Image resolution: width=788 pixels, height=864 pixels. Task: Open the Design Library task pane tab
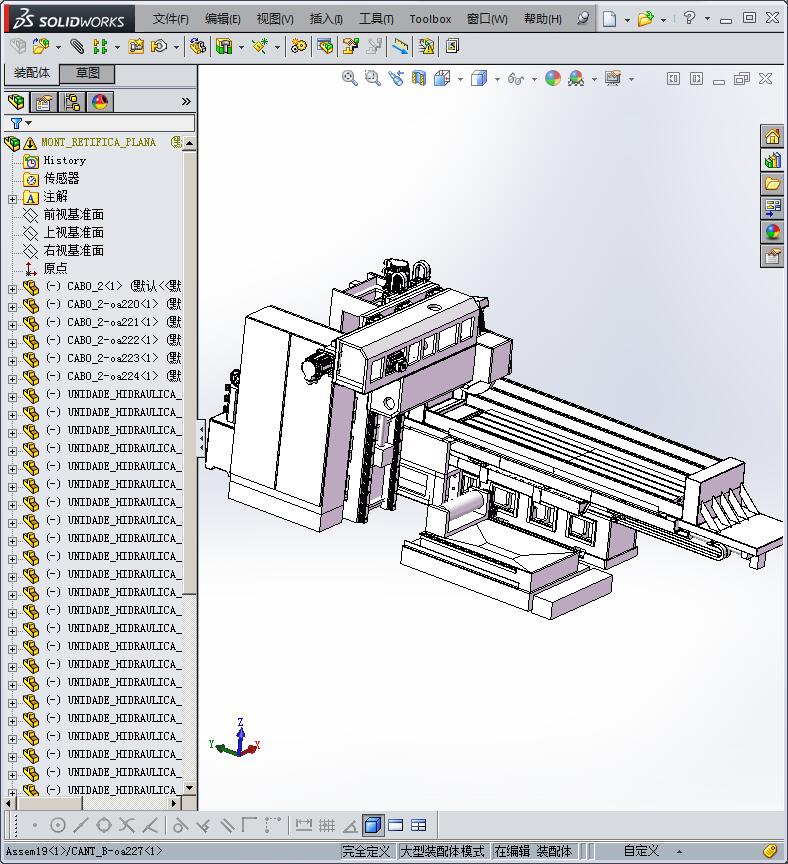(x=772, y=160)
